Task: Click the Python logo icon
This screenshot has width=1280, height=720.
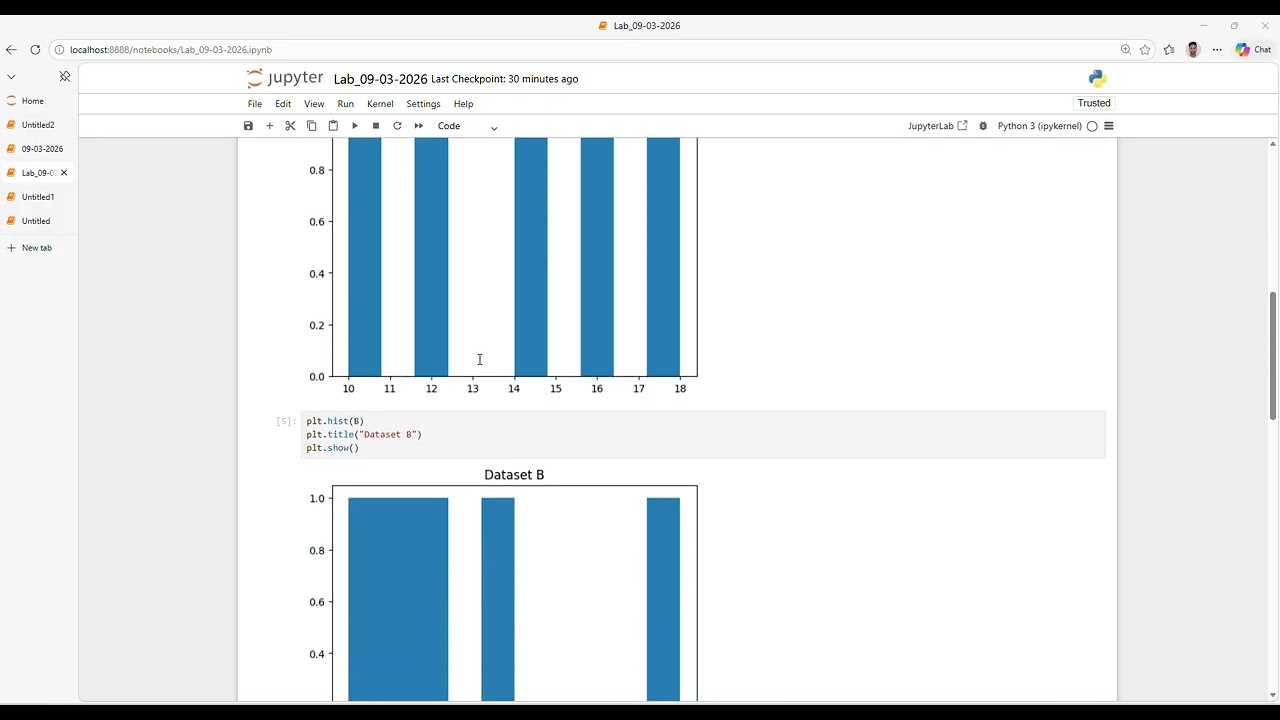Action: [x=1097, y=79]
